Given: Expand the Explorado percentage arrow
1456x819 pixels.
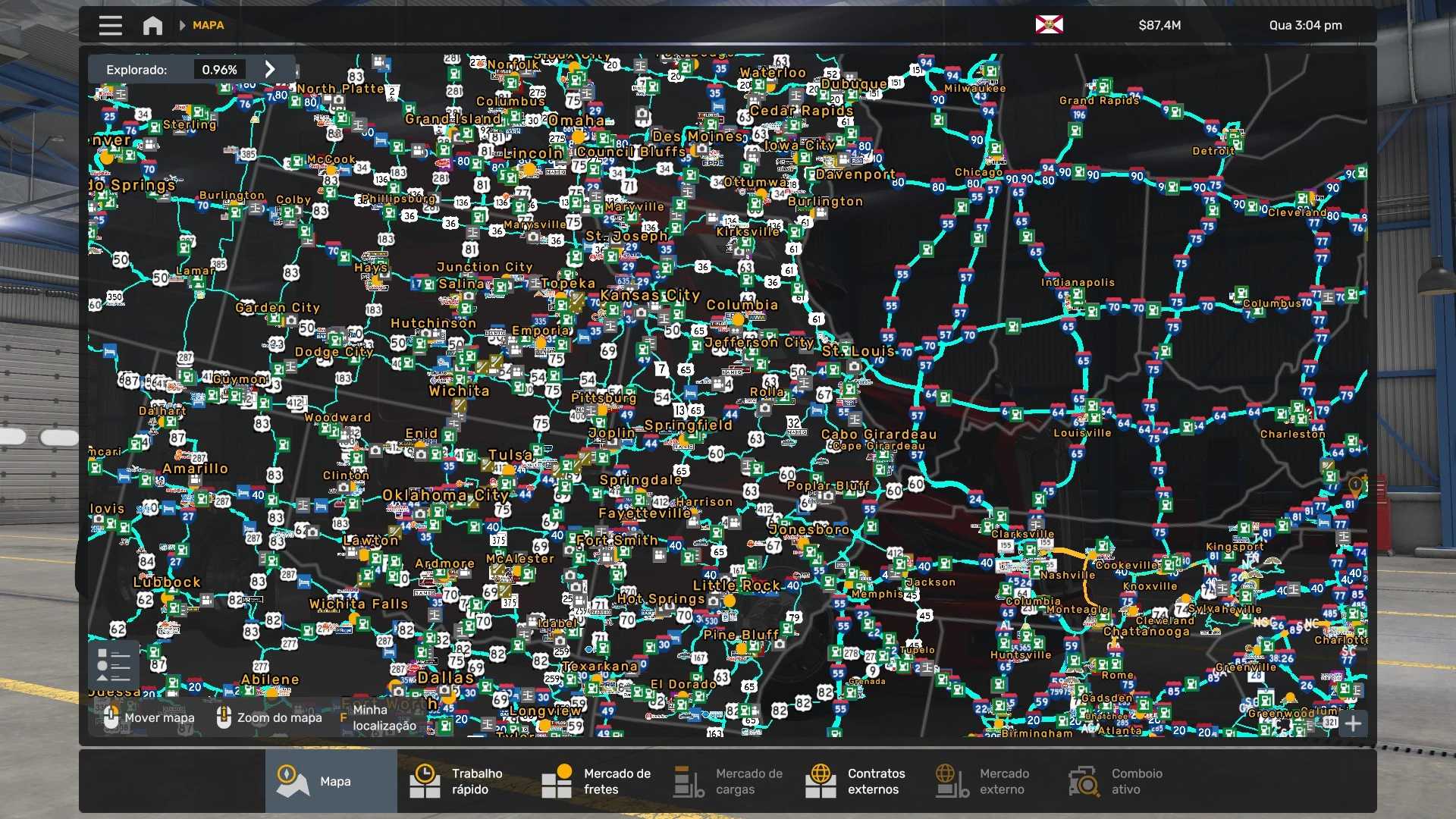Looking at the screenshot, I should tap(270, 69).
